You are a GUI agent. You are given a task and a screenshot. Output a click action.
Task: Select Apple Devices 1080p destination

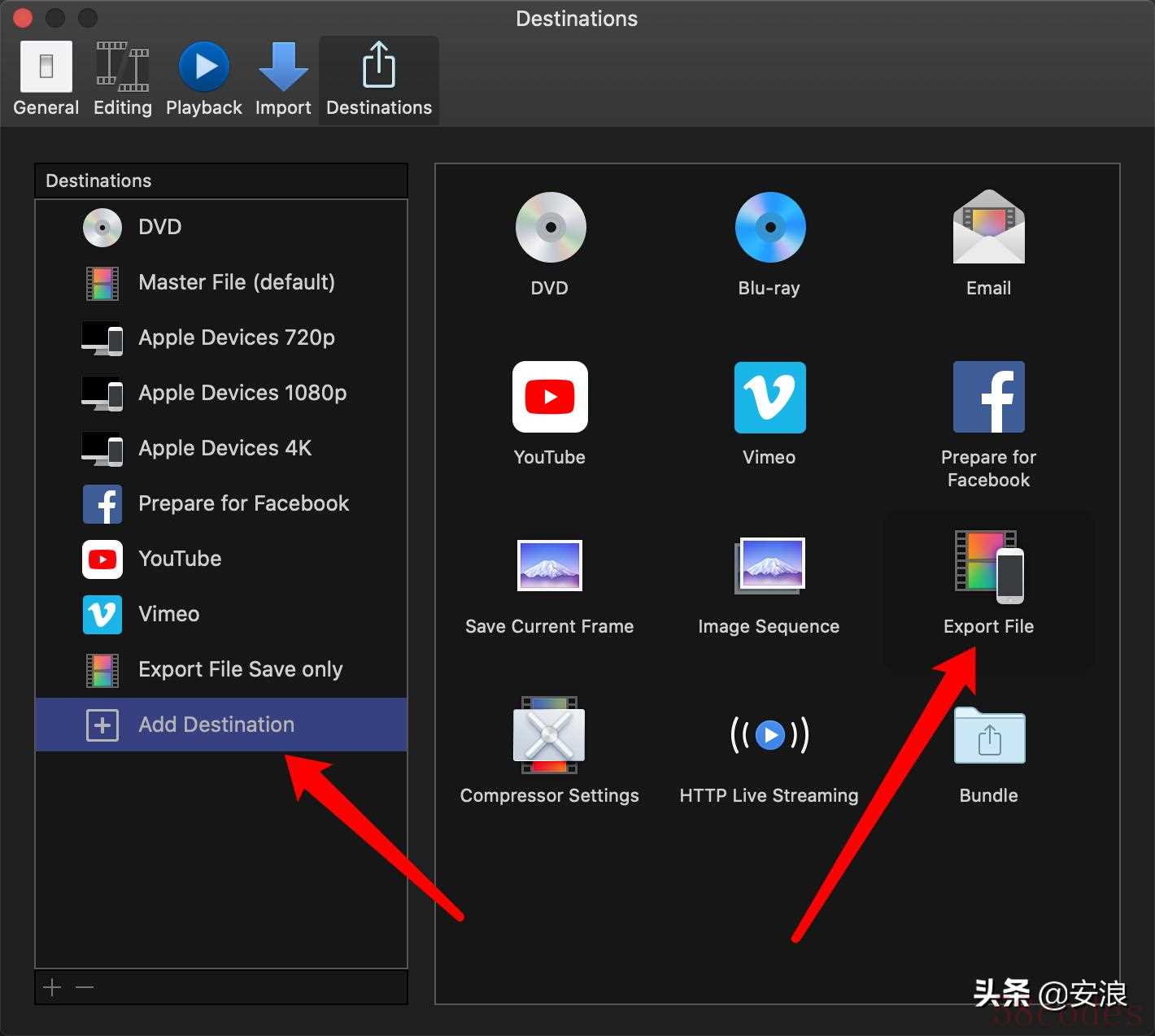tap(221, 393)
